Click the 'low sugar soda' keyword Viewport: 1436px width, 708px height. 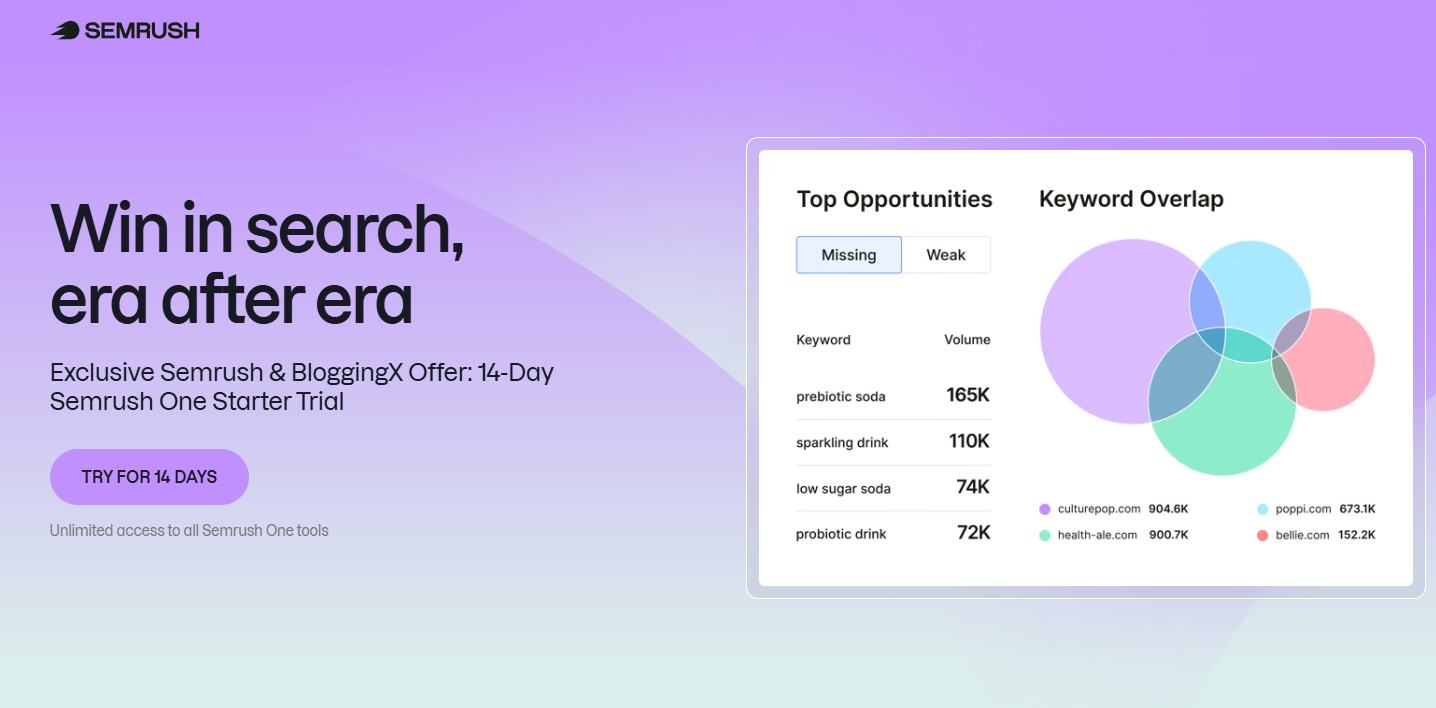[843, 489]
